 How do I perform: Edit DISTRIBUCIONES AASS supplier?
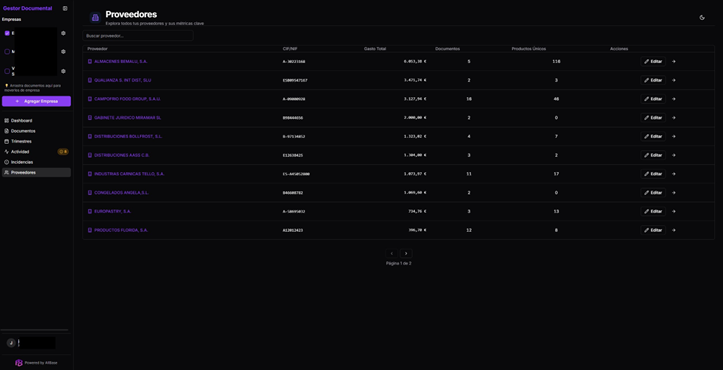[x=653, y=155]
